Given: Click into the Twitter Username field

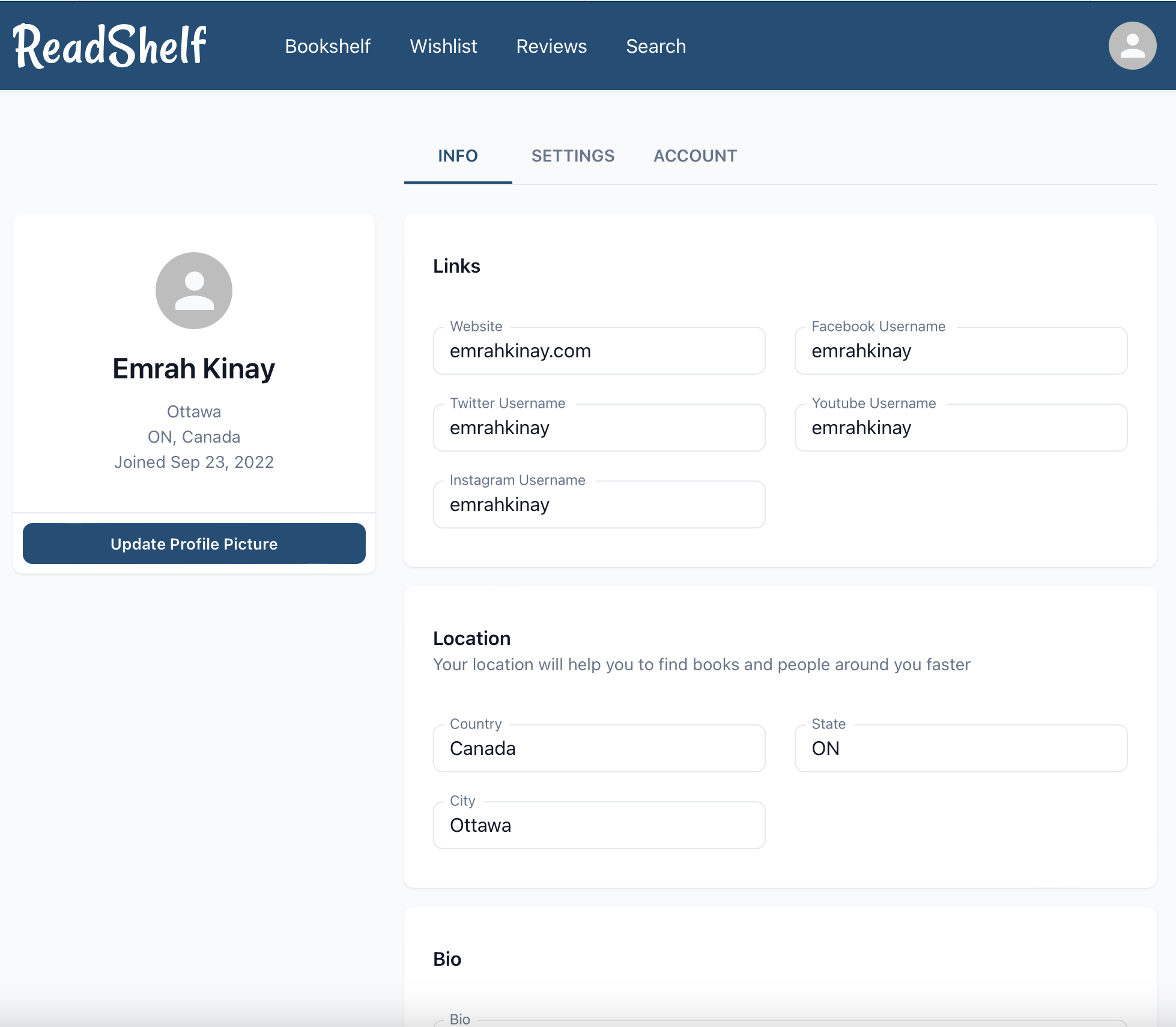Looking at the screenshot, I should (599, 428).
